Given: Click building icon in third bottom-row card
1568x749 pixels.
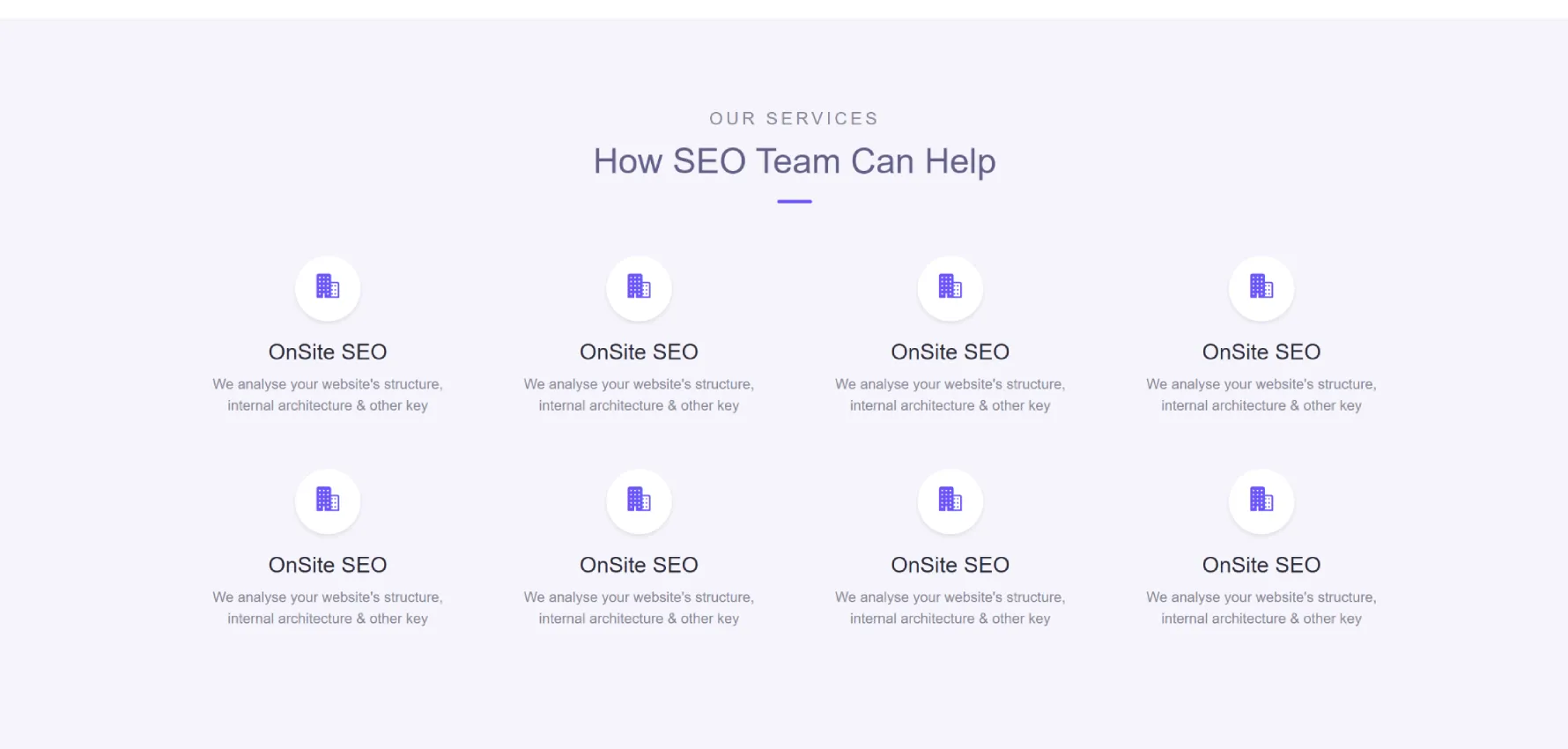Looking at the screenshot, I should (950, 500).
